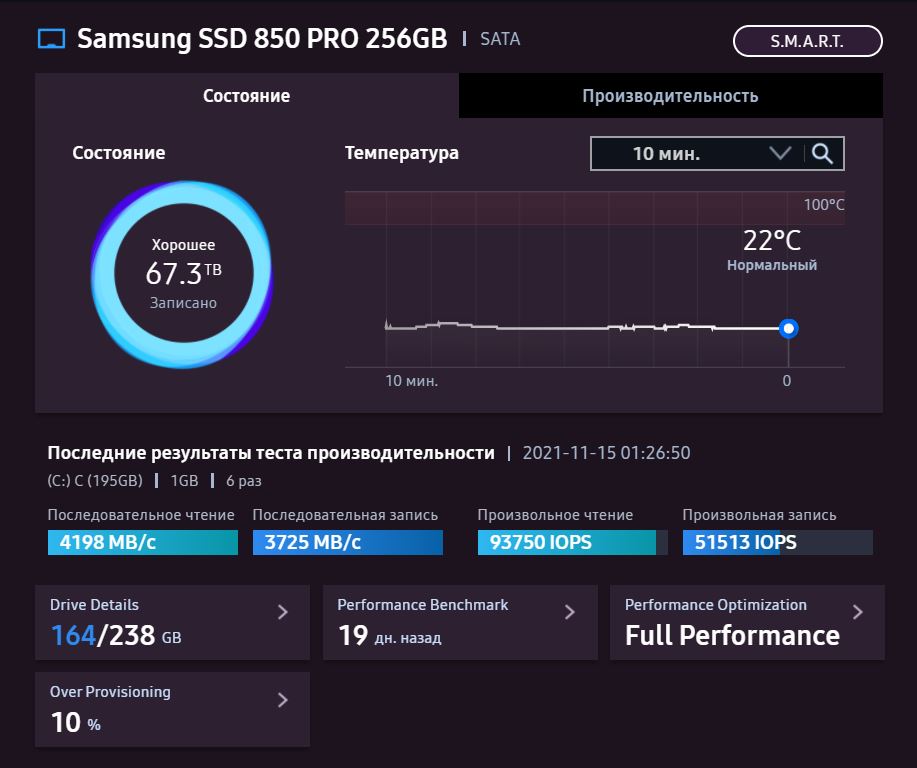The width and height of the screenshot is (917, 768).
Task: Open Over Provisioning chevron arrow
Action: click(x=283, y=699)
